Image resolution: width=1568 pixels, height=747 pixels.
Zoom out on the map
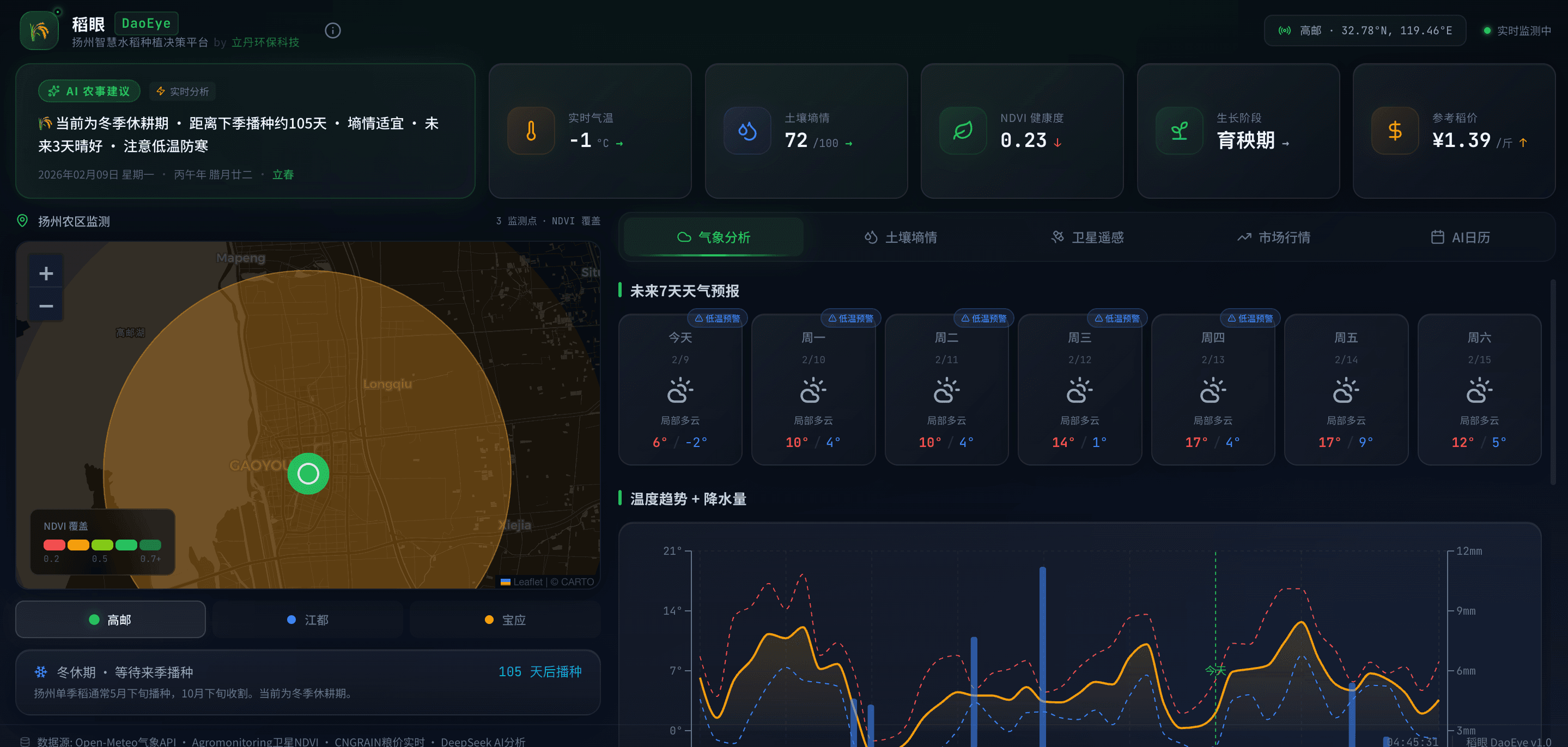point(46,306)
